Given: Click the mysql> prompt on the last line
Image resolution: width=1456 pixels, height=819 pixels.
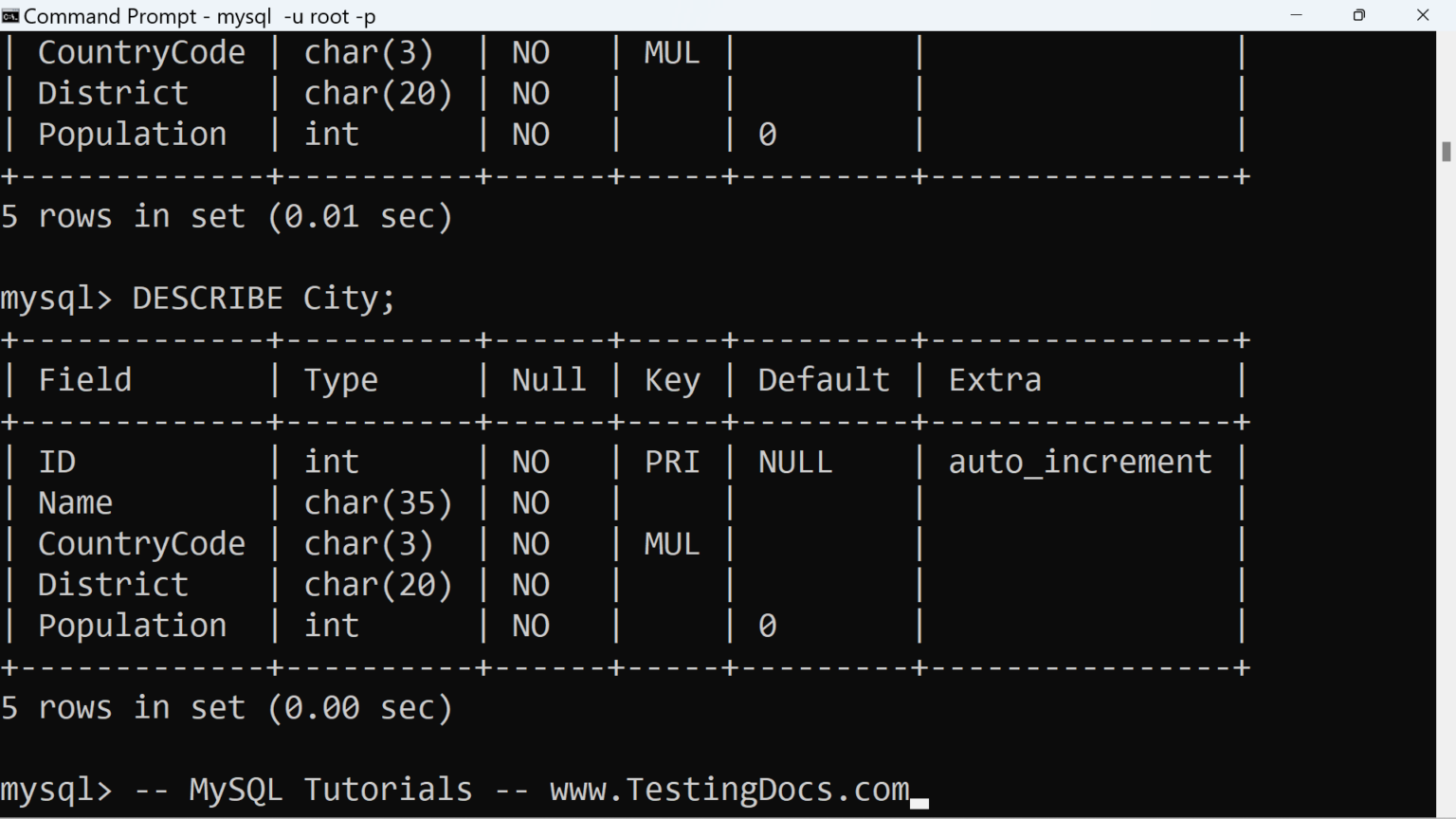Looking at the screenshot, I should pyautogui.click(x=57, y=789).
